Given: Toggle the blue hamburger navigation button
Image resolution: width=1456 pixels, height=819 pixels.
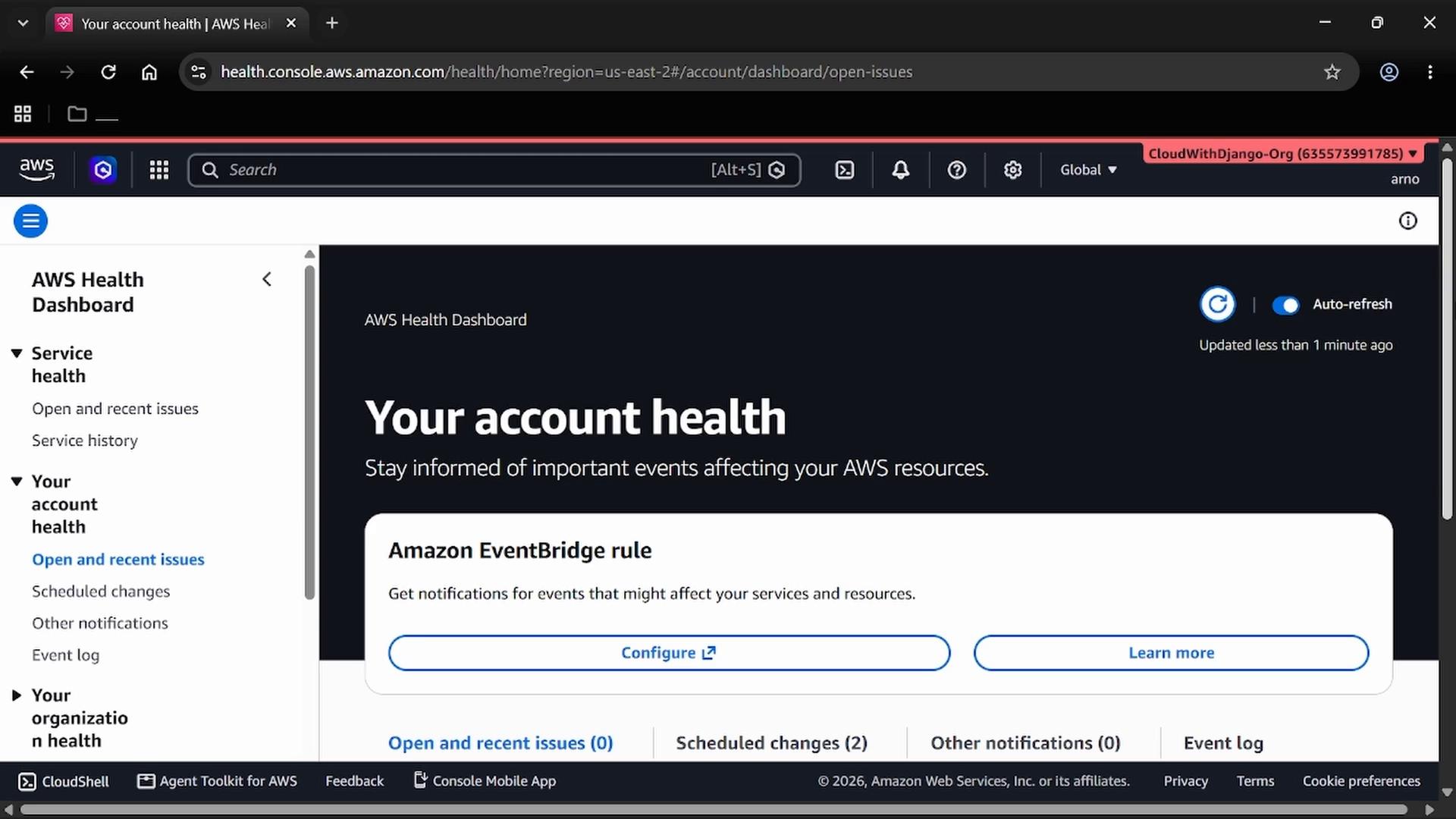Looking at the screenshot, I should click(x=30, y=221).
